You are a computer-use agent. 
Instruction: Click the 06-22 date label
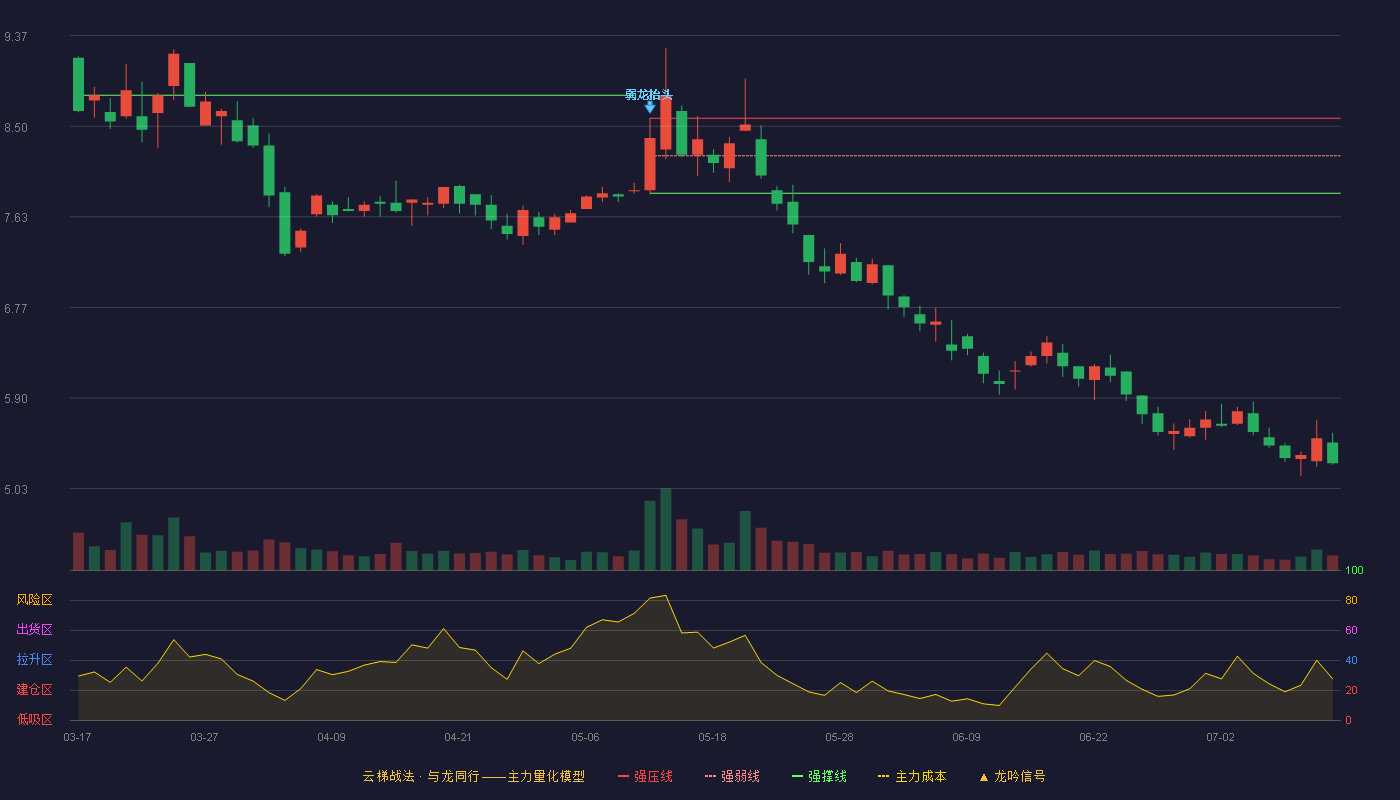pos(1093,737)
